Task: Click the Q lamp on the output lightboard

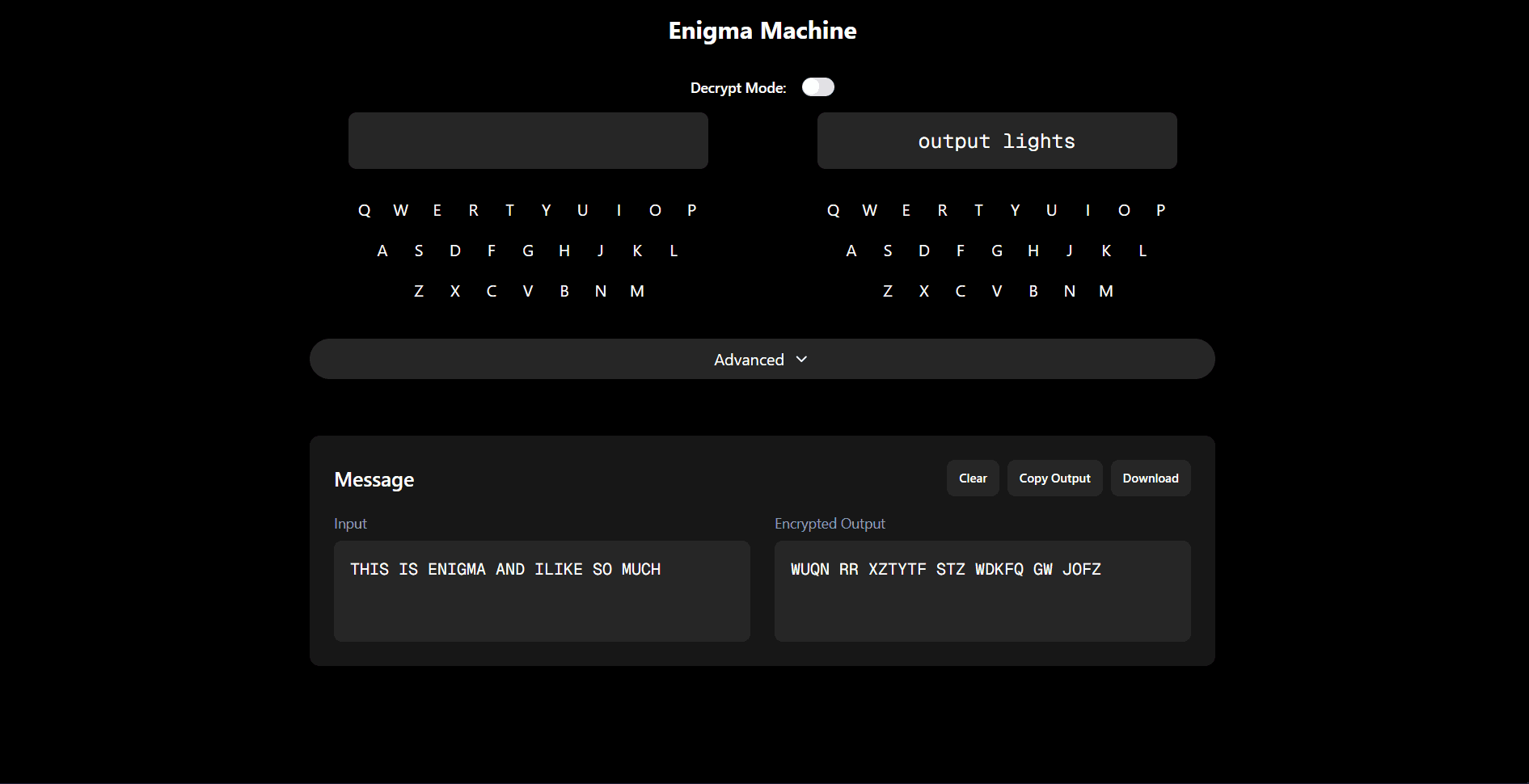Action: (834, 210)
